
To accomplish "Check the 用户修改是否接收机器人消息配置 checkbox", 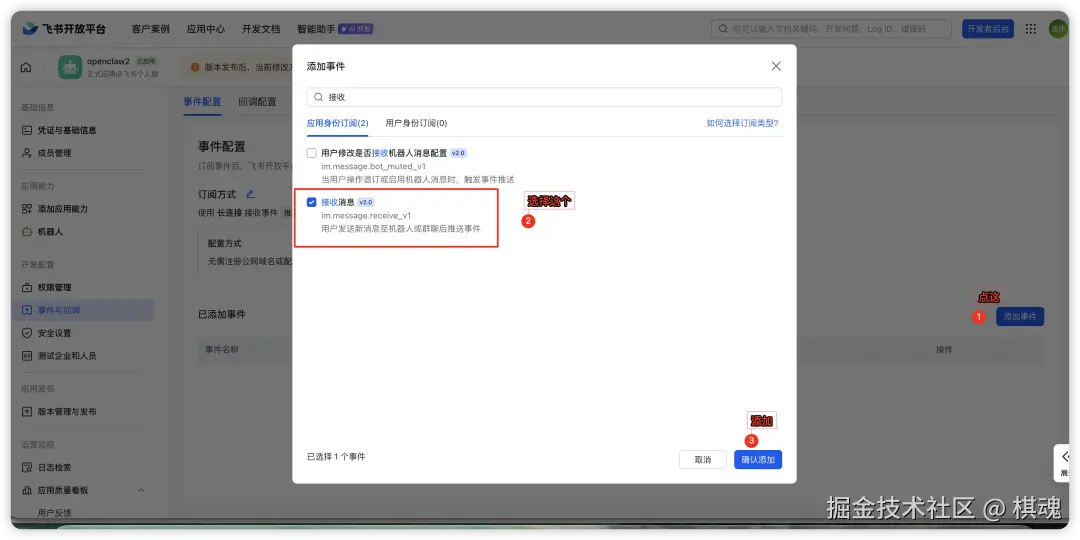I will point(312,153).
